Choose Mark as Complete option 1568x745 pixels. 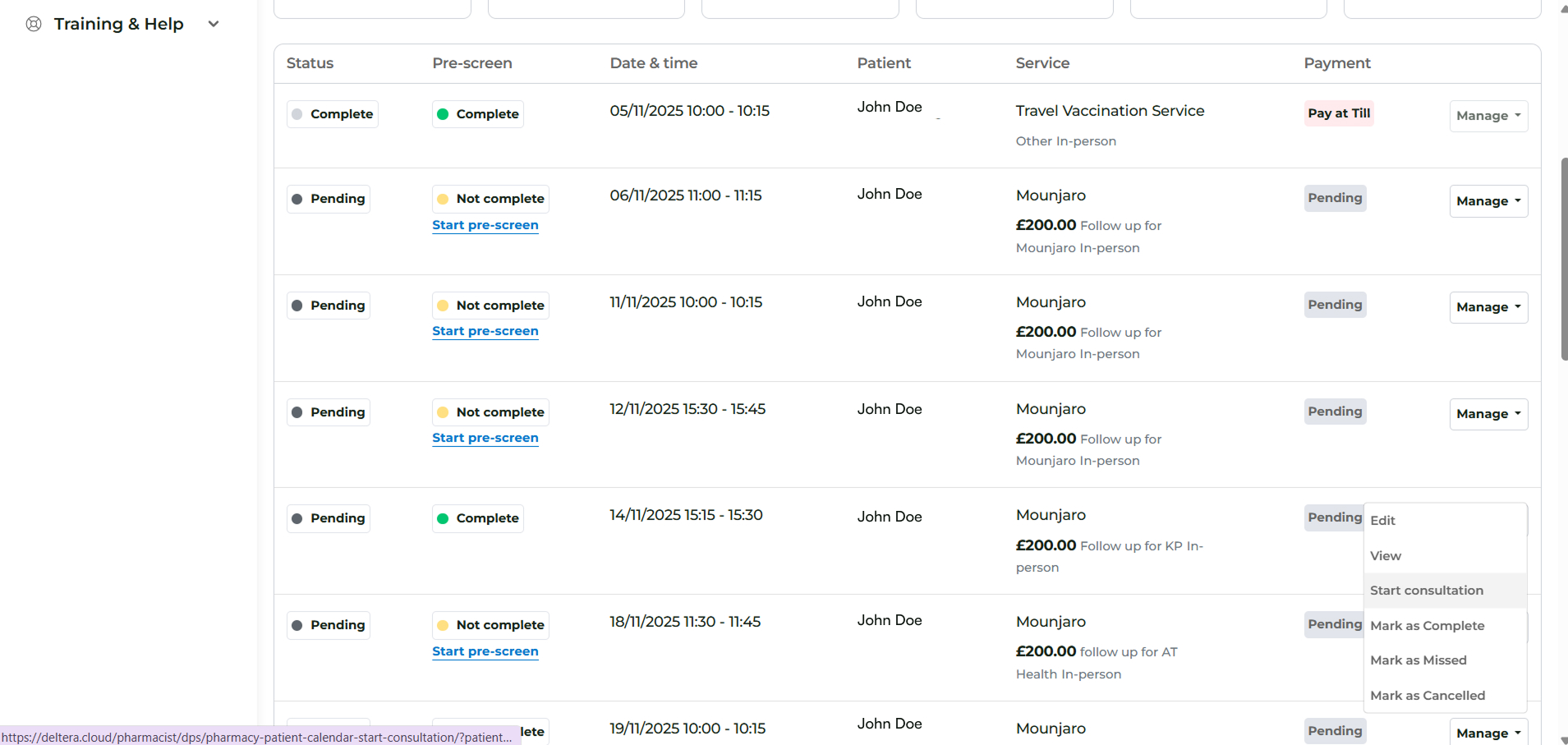pyautogui.click(x=1427, y=626)
